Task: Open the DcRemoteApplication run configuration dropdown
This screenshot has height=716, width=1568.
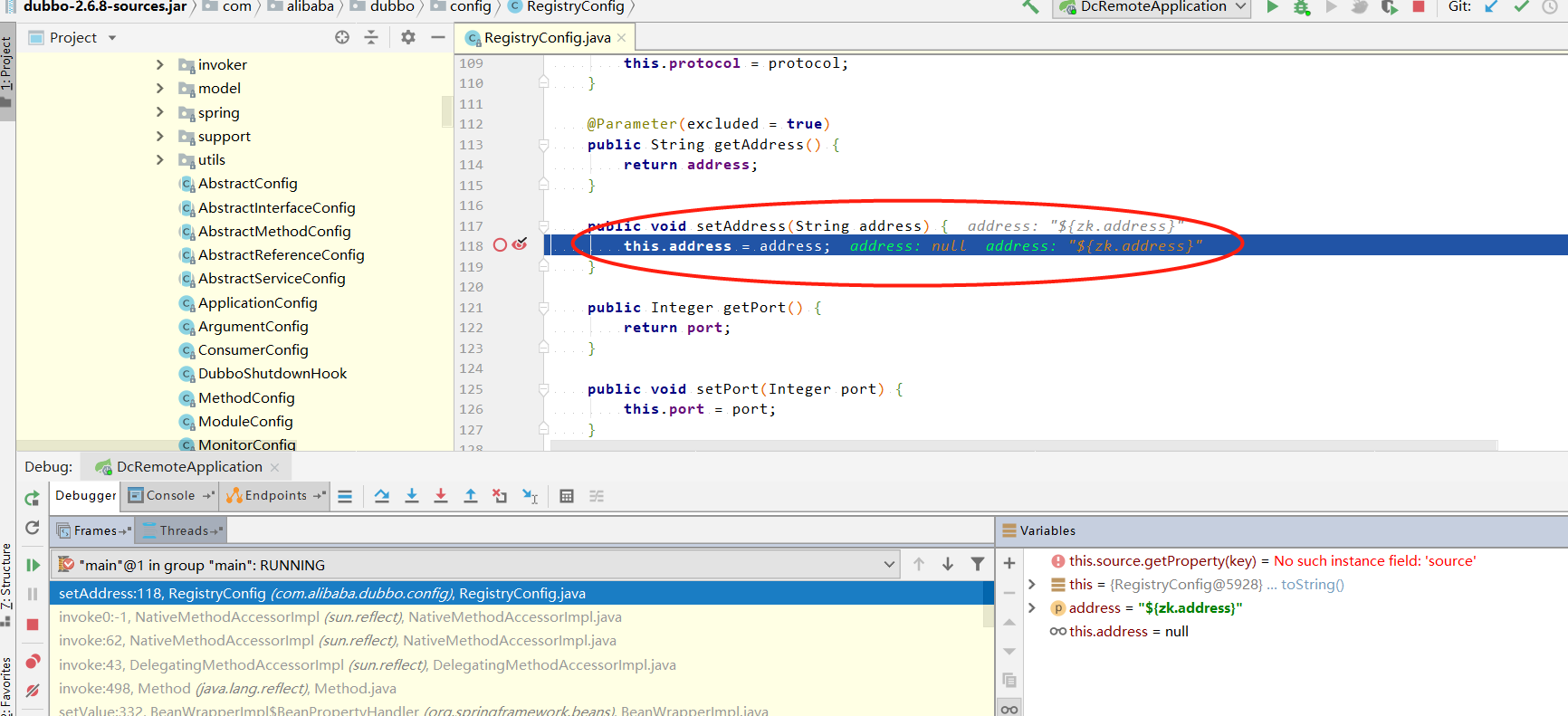Action: (x=1152, y=7)
